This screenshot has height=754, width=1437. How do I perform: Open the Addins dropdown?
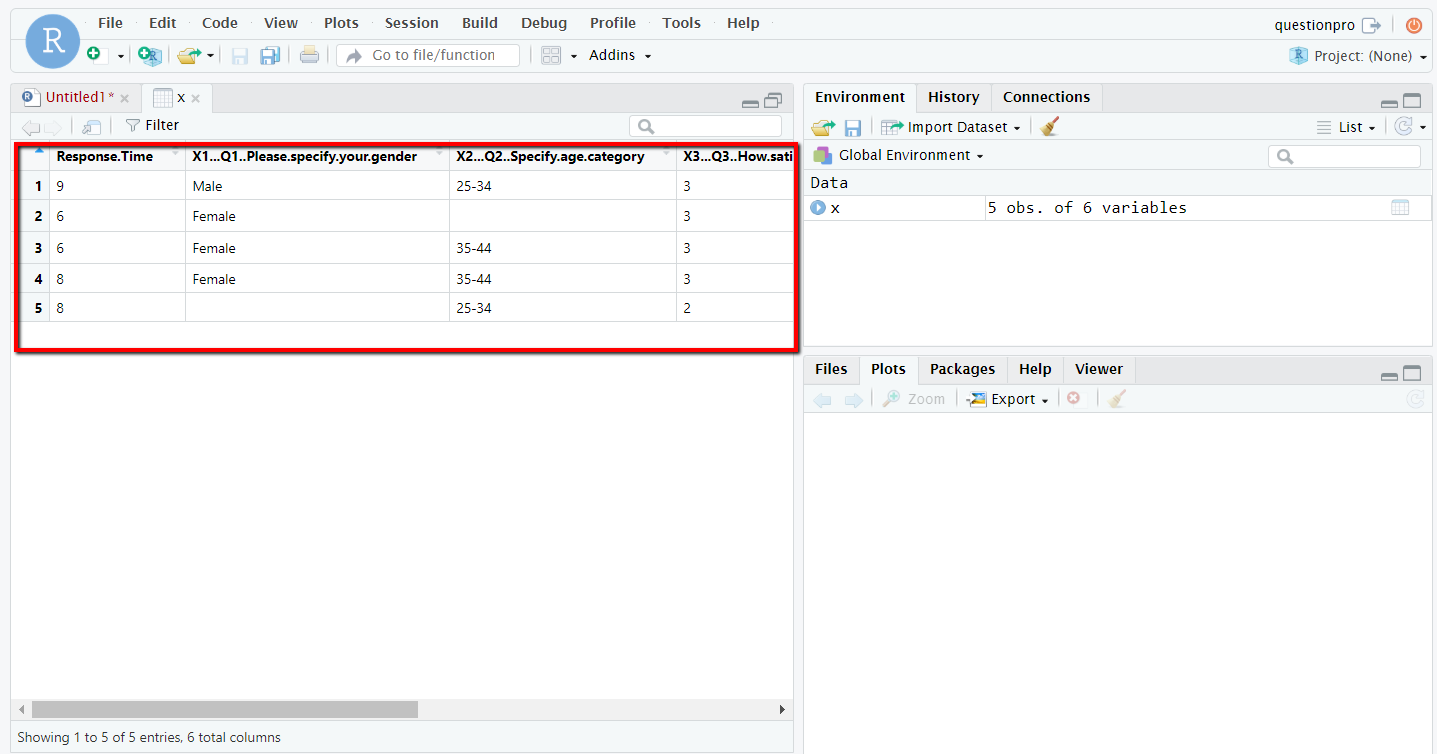pyautogui.click(x=620, y=55)
